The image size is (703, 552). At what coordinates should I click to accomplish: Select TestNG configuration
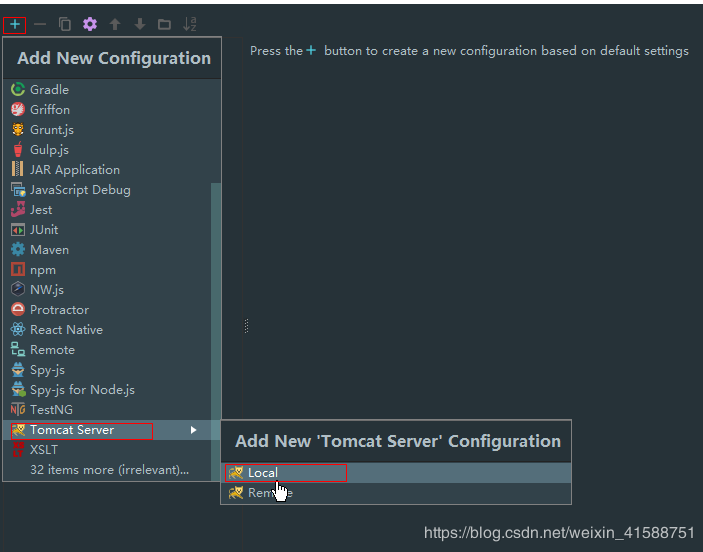(111, 410)
